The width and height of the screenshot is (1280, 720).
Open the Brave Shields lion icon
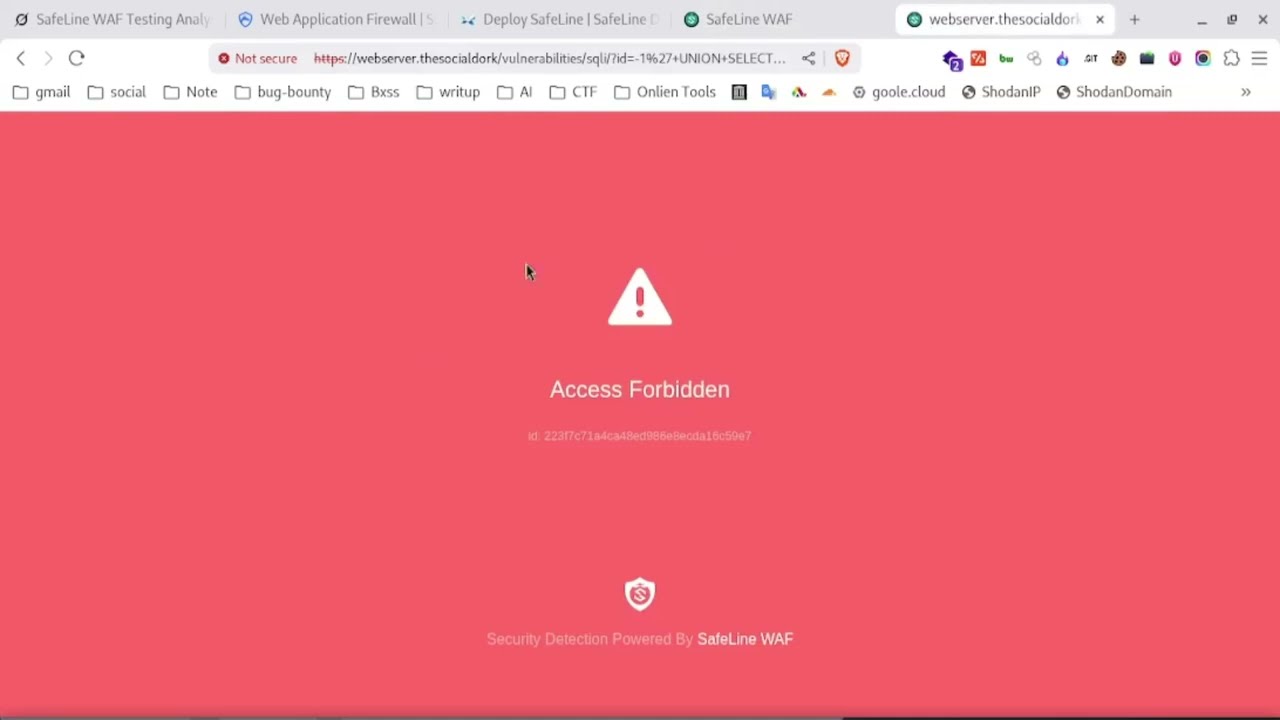(x=842, y=58)
